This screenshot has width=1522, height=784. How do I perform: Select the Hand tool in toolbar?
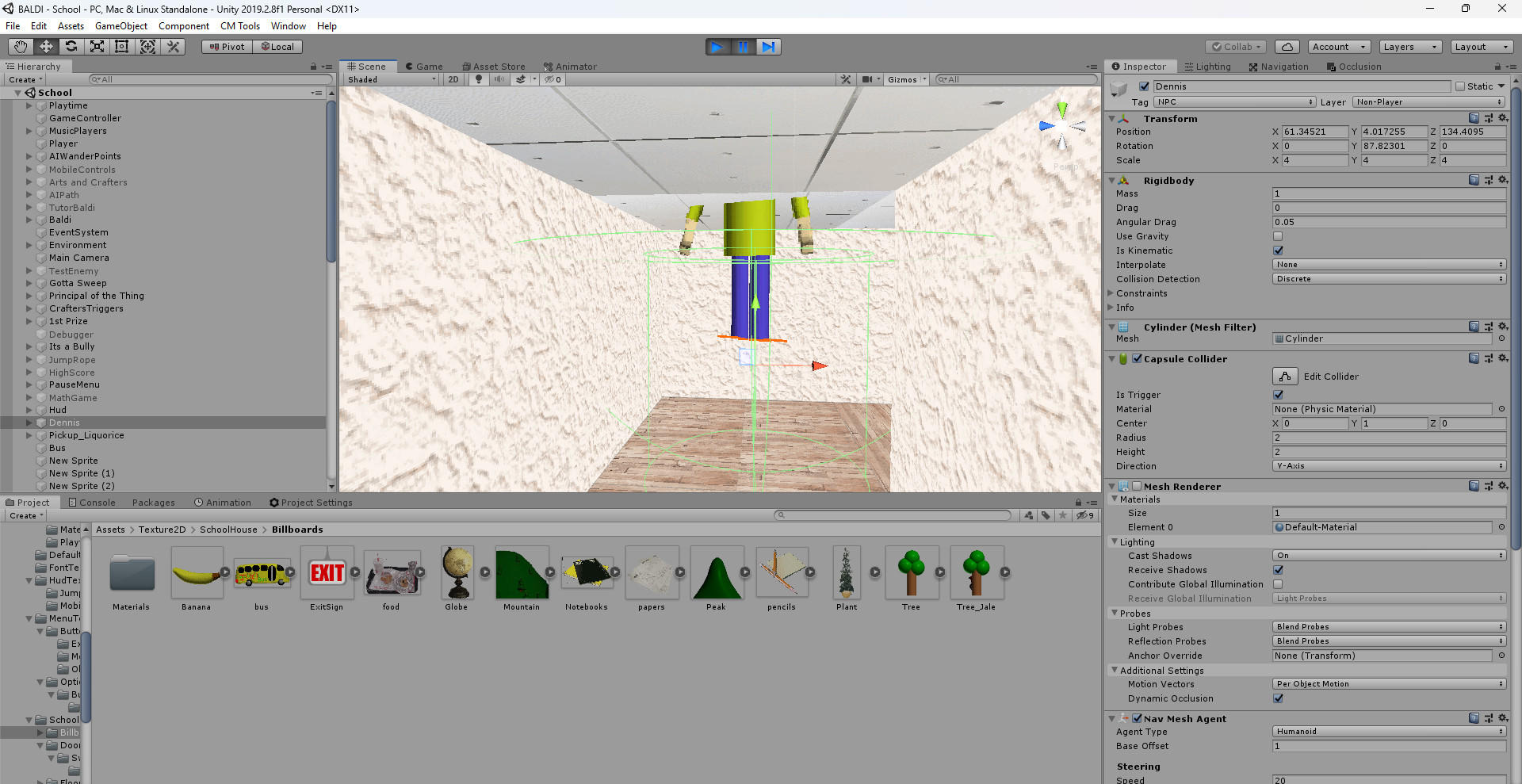(x=21, y=47)
